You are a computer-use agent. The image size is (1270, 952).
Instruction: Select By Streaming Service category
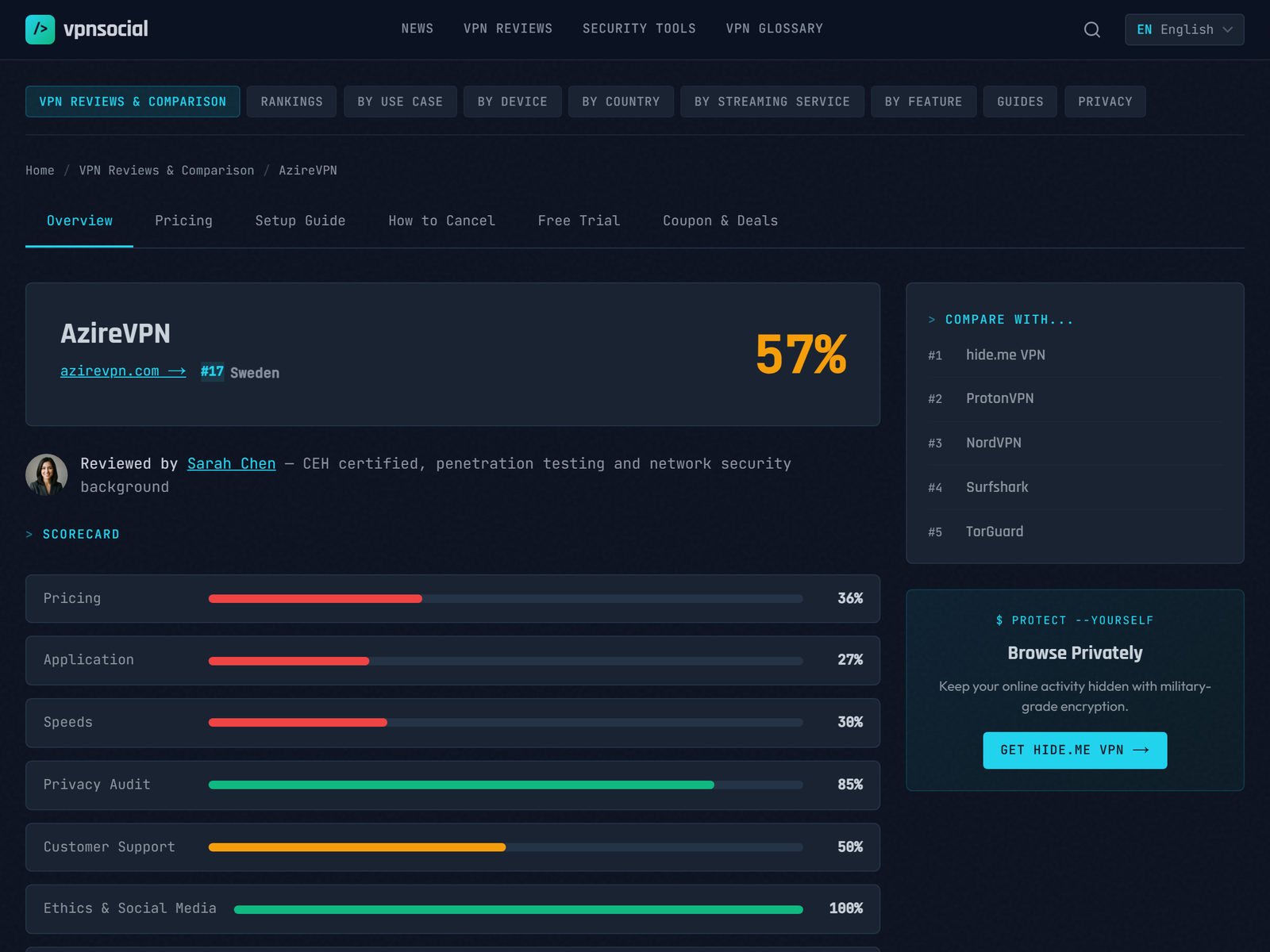[x=772, y=102]
